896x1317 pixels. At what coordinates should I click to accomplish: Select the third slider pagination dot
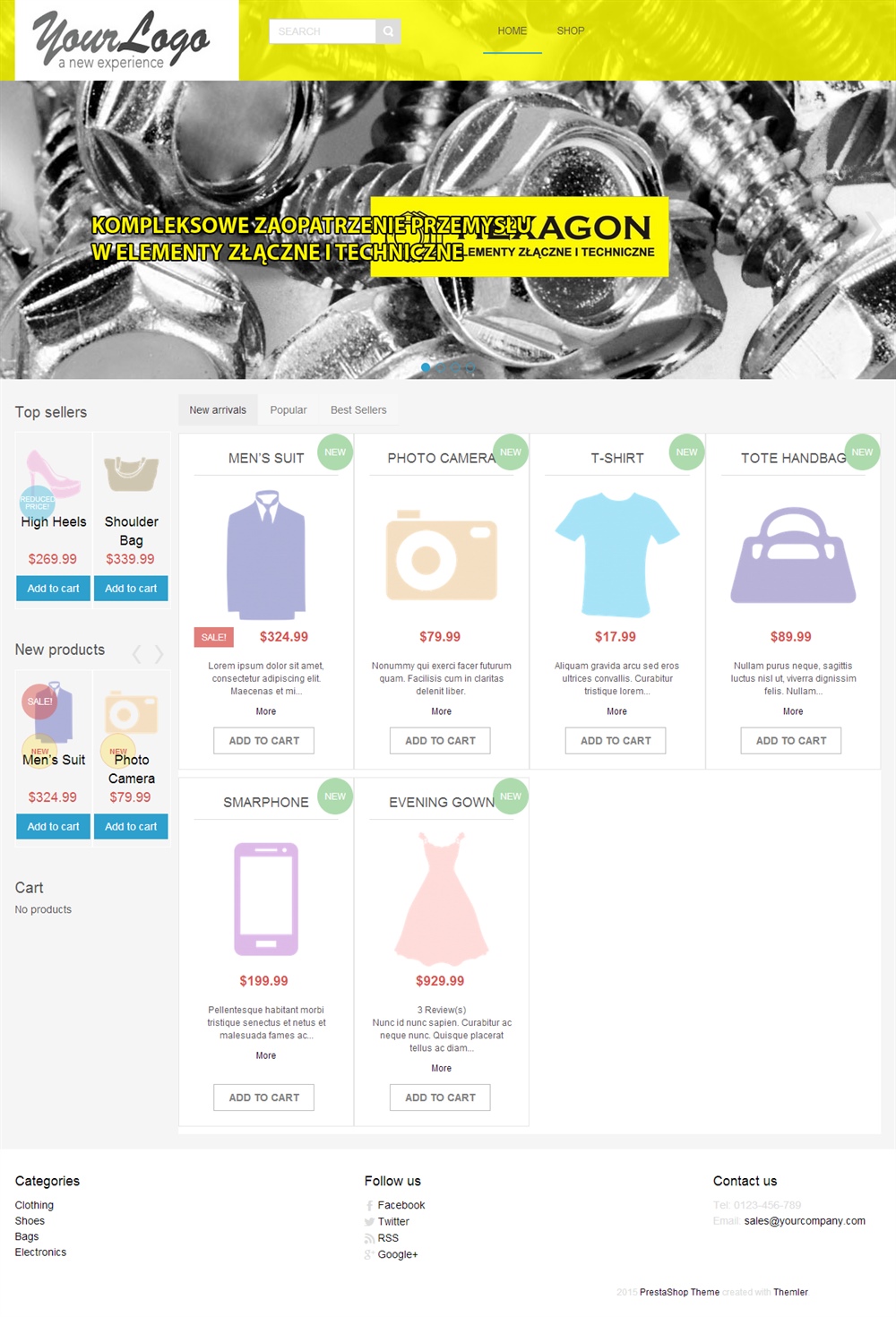point(455,367)
